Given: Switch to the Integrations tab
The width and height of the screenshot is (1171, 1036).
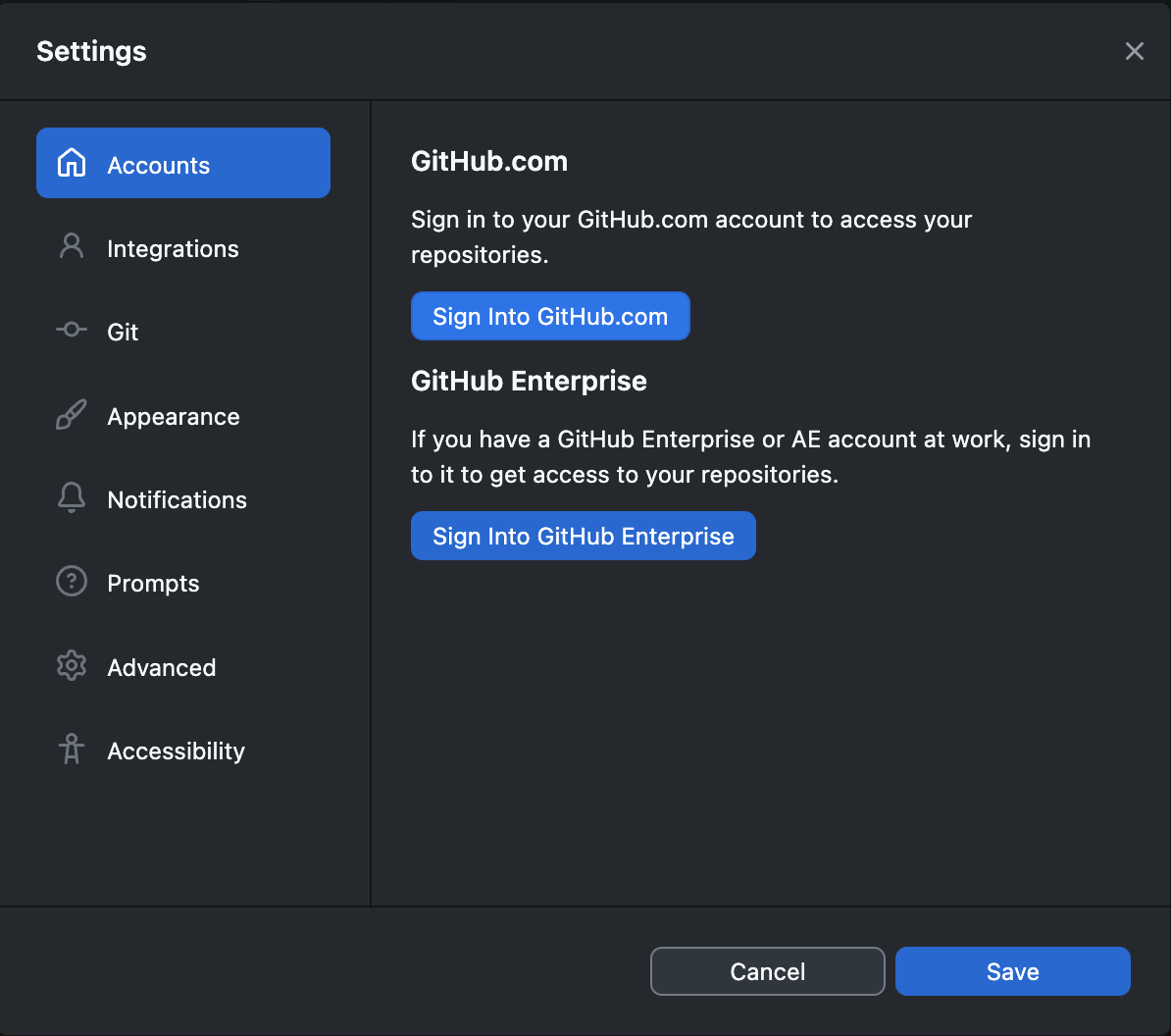Looking at the screenshot, I should [x=173, y=249].
